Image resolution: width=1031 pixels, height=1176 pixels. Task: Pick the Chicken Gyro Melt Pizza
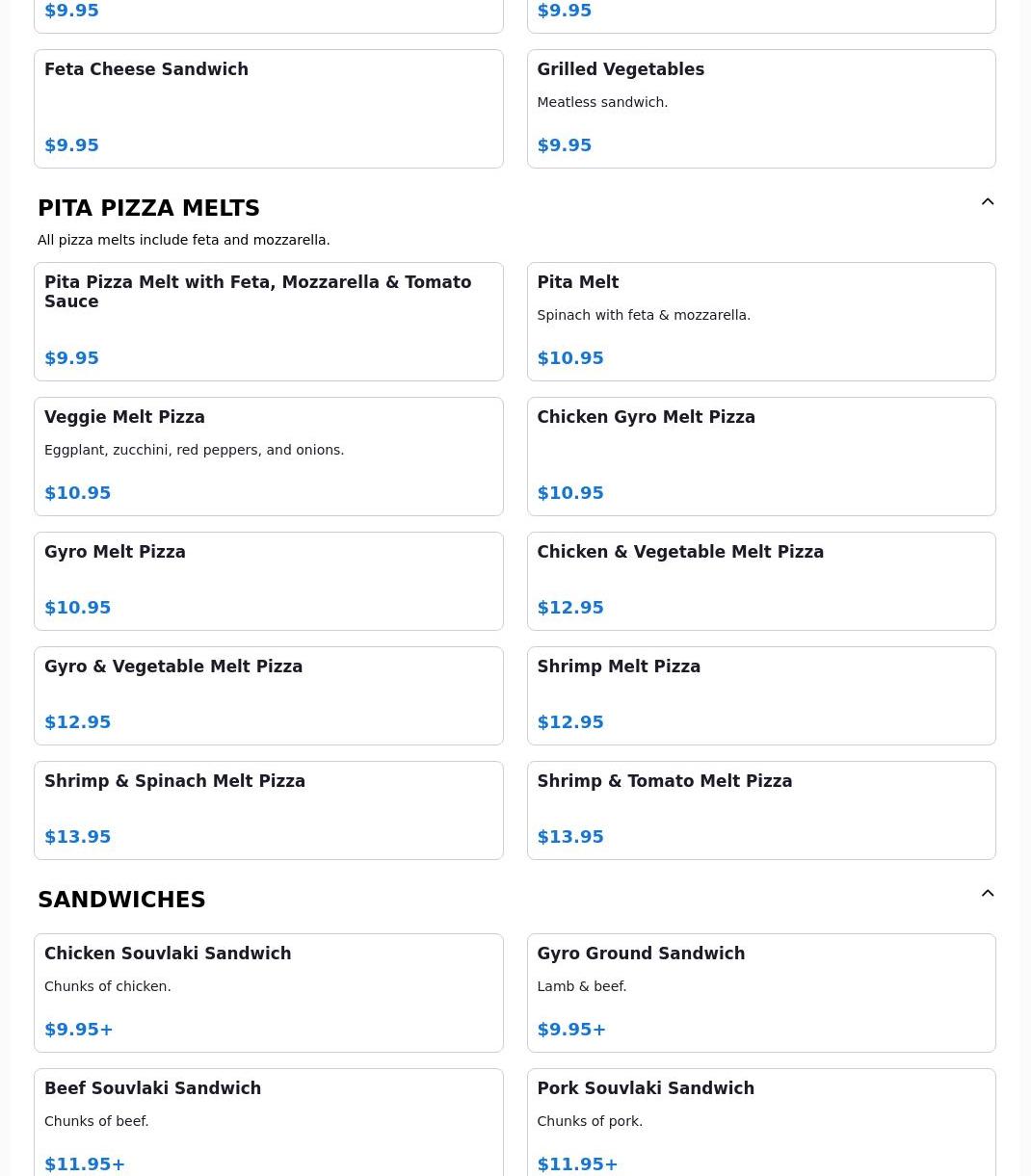[x=761, y=457]
